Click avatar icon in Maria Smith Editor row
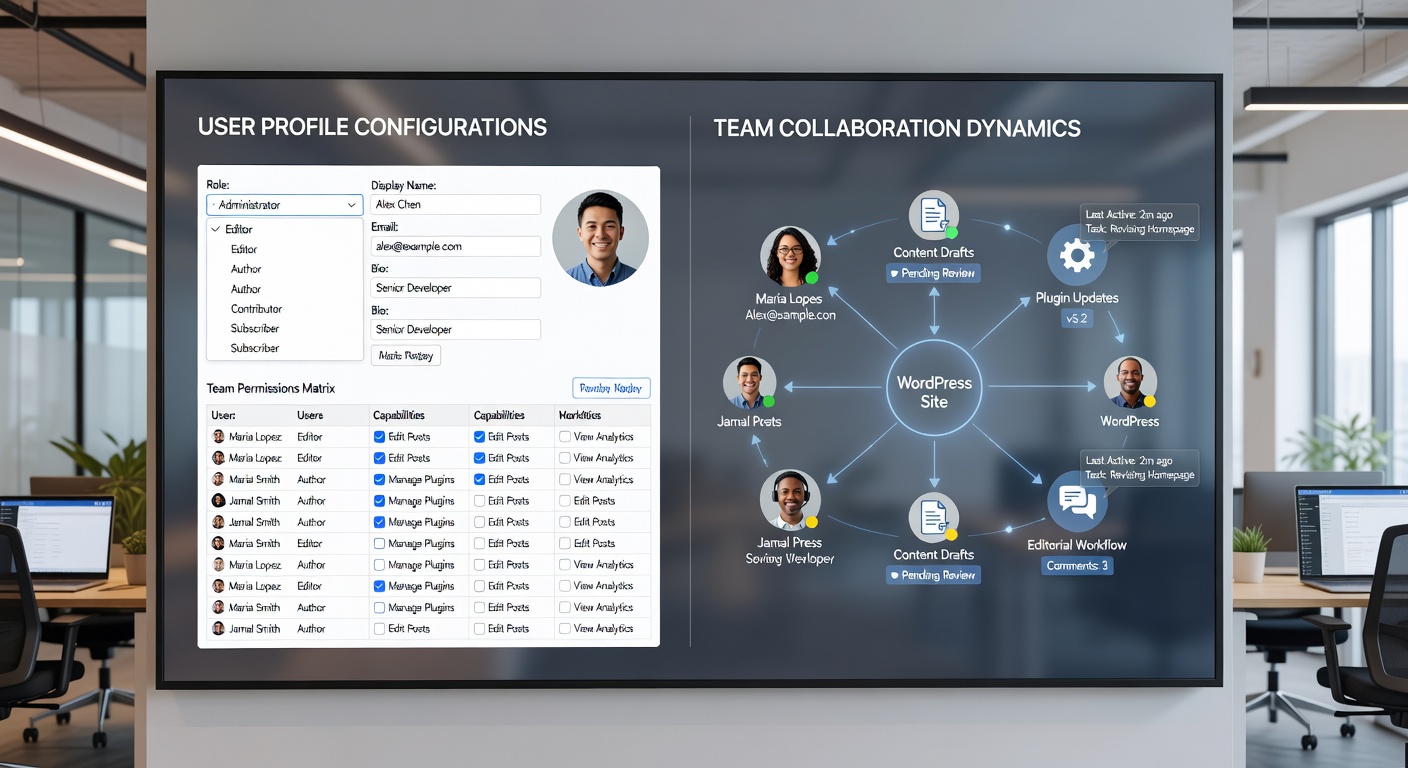The height and width of the screenshot is (768, 1408). point(218,544)
